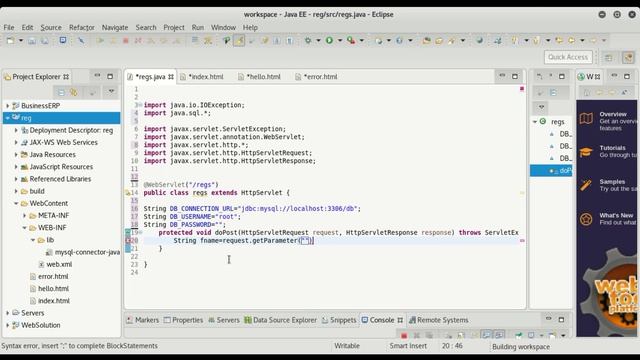Click the Save All toolbar icon
640x360 pixels.
pyautogui.click(x=44, y=40)
